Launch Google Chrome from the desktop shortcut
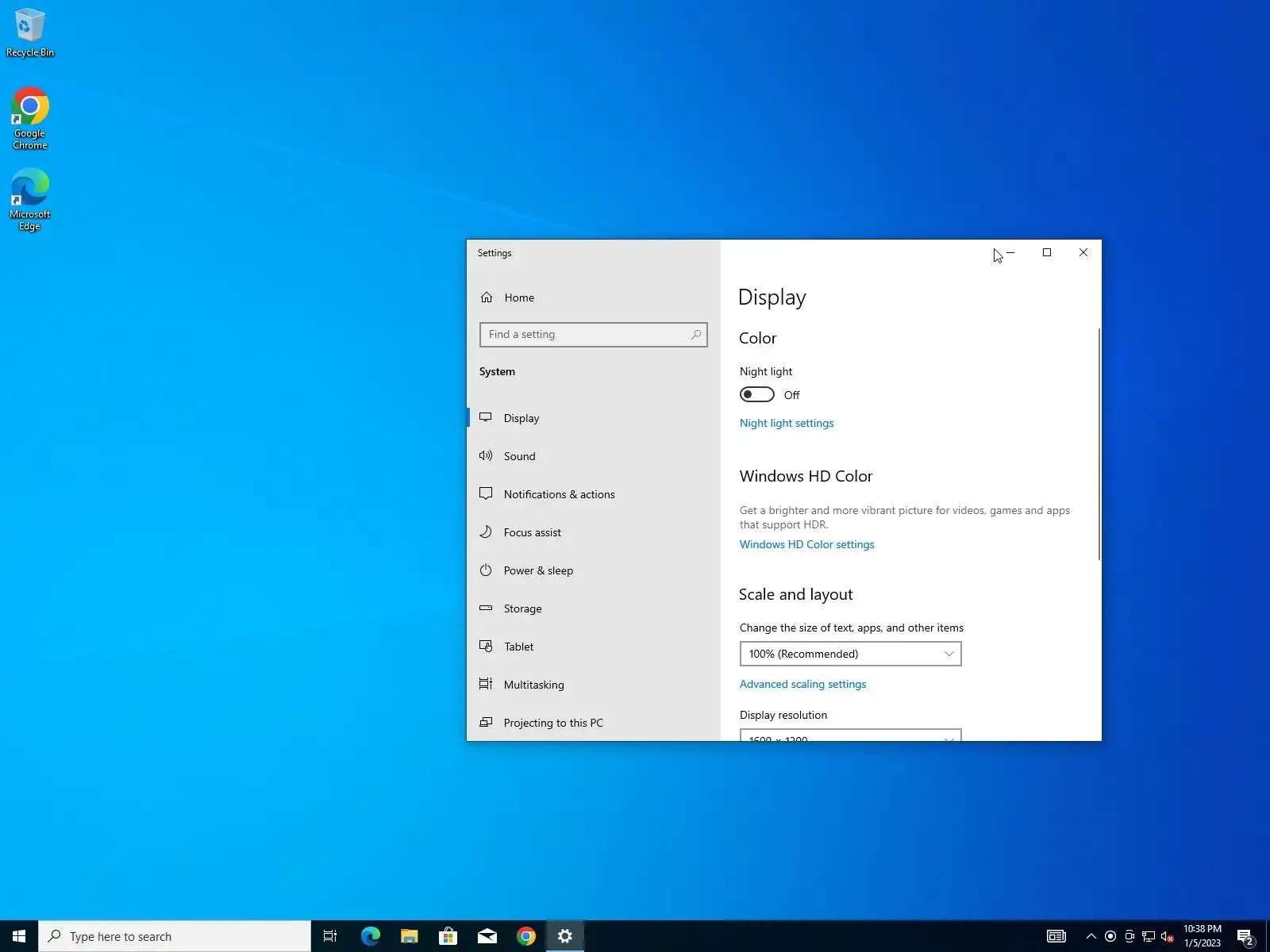 tap(30, 118)
